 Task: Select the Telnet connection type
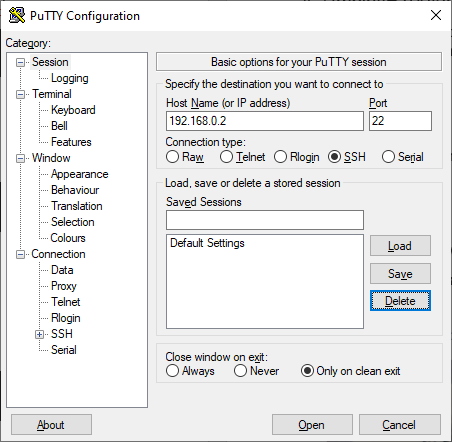[x=226, y=157]
